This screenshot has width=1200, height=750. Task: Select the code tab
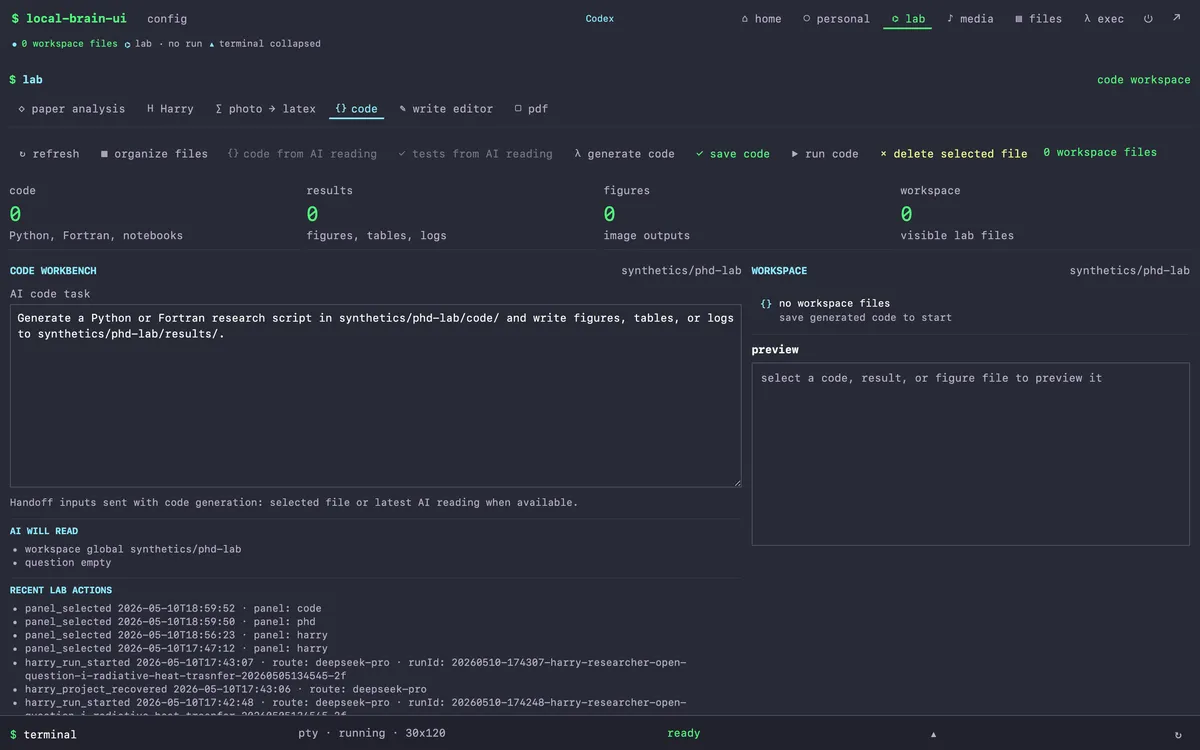click(356, 109)
